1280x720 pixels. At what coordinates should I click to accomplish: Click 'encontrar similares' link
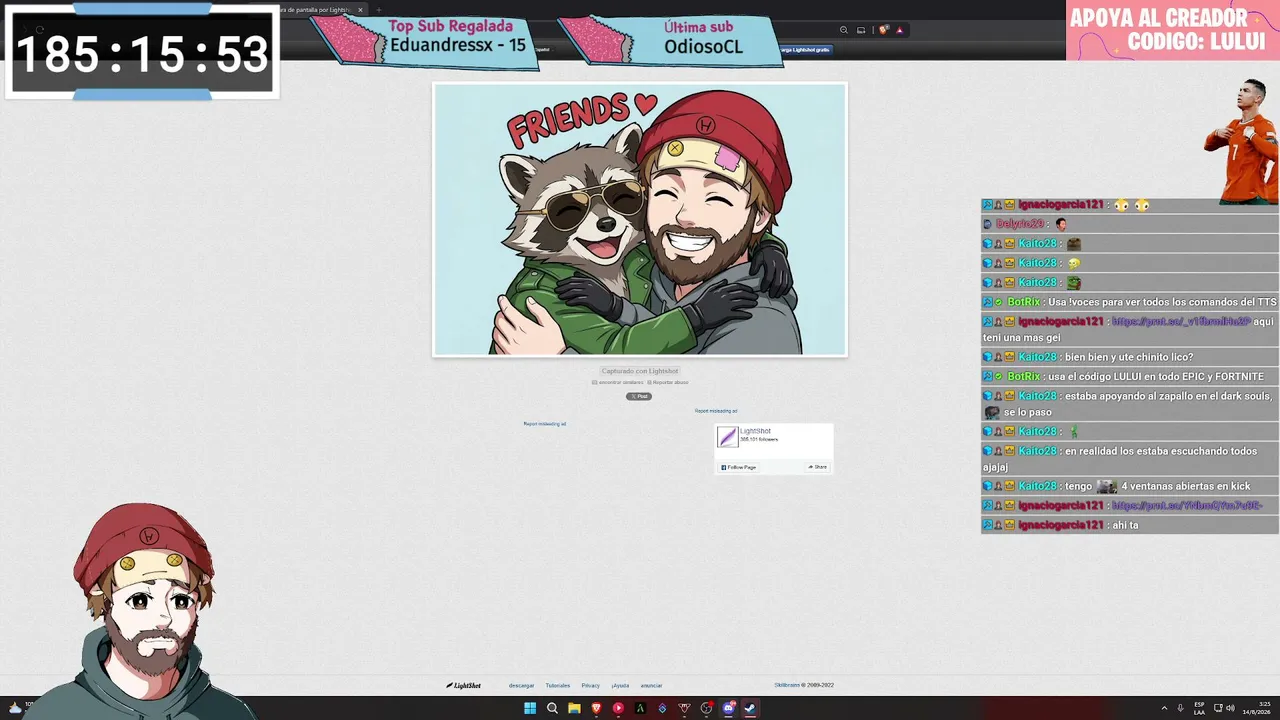coord(618,382)
